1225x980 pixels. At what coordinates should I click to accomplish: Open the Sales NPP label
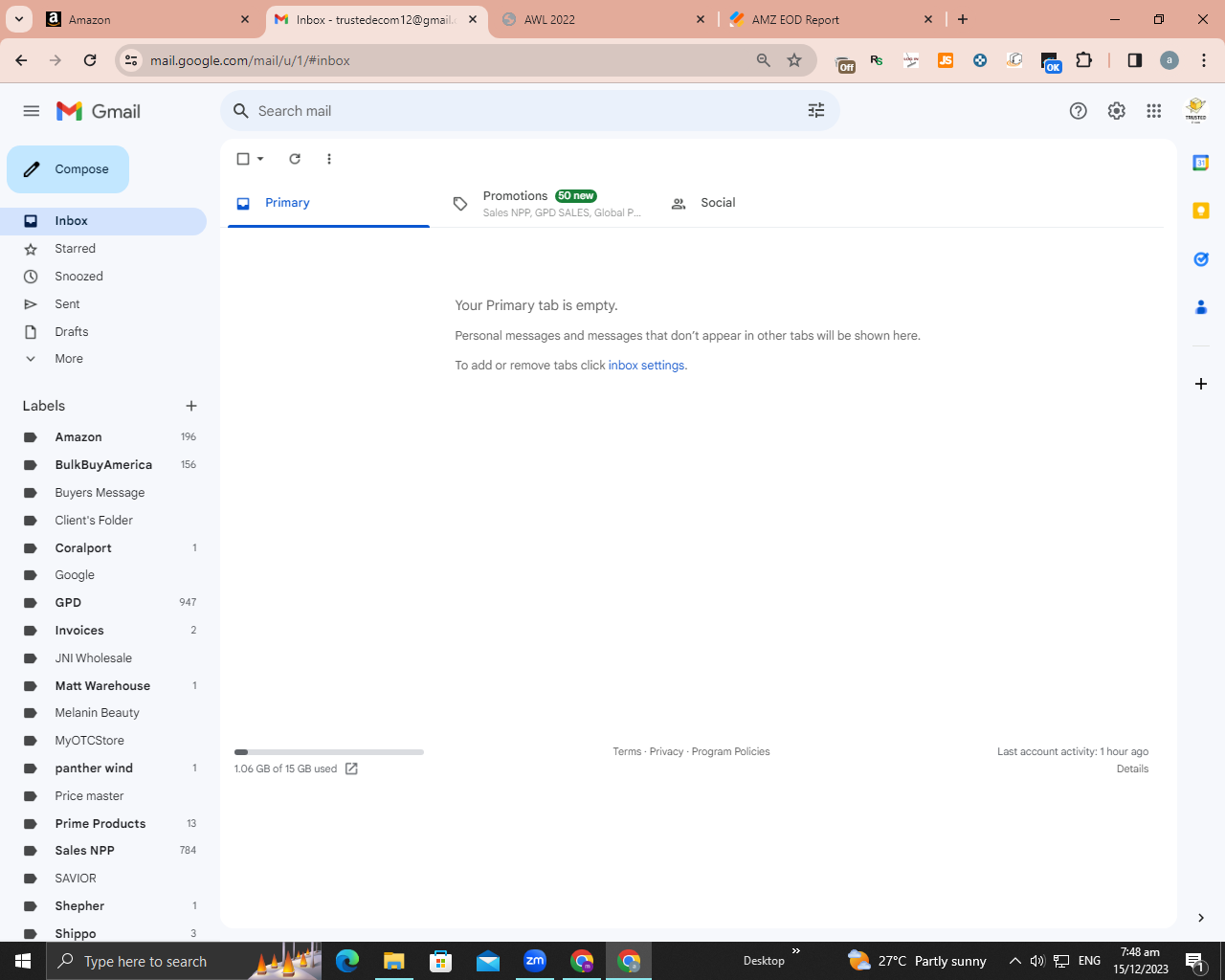point(103,851)
